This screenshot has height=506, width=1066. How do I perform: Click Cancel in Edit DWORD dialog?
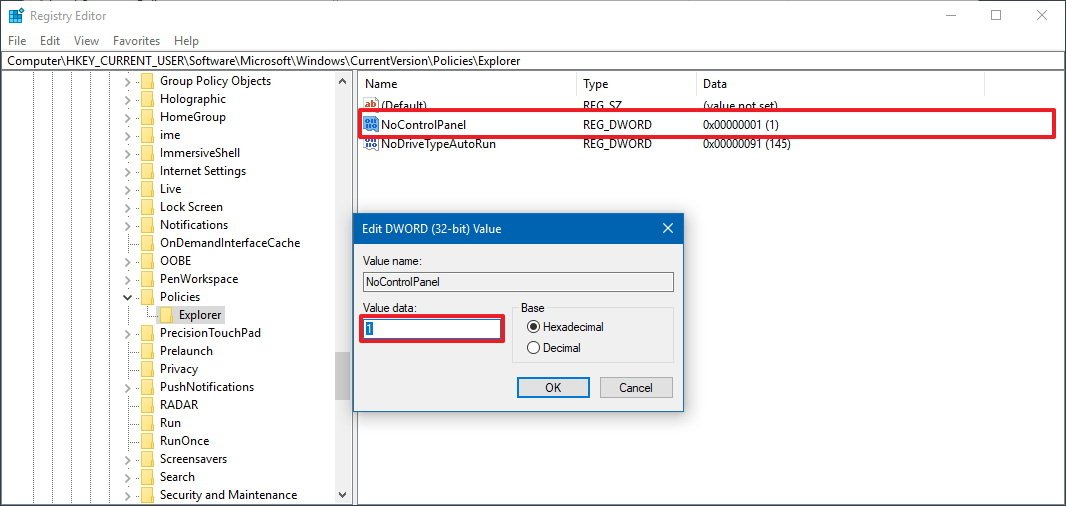point(635,388)
